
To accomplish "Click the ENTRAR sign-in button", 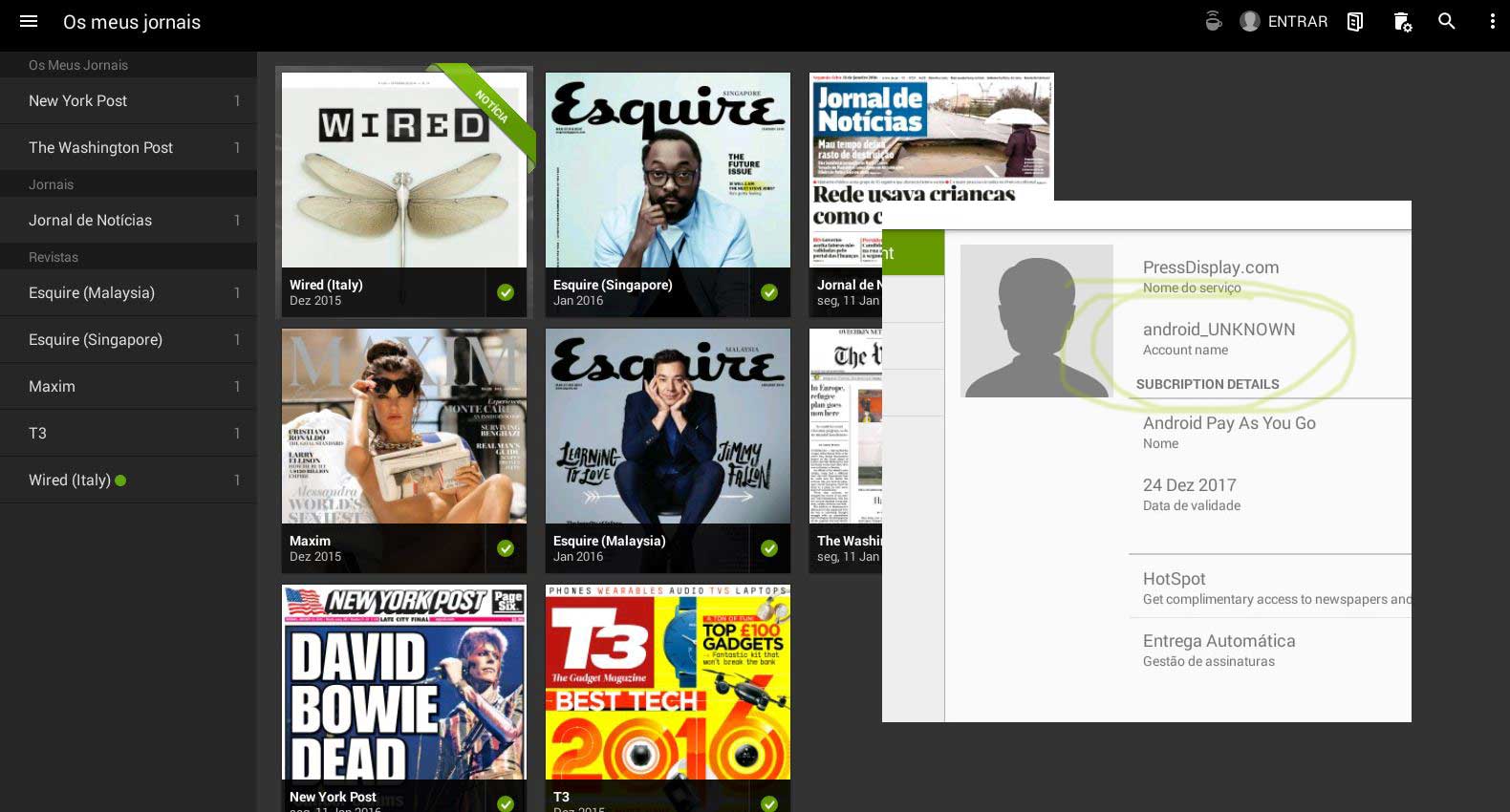I will tap(1297, 21).
